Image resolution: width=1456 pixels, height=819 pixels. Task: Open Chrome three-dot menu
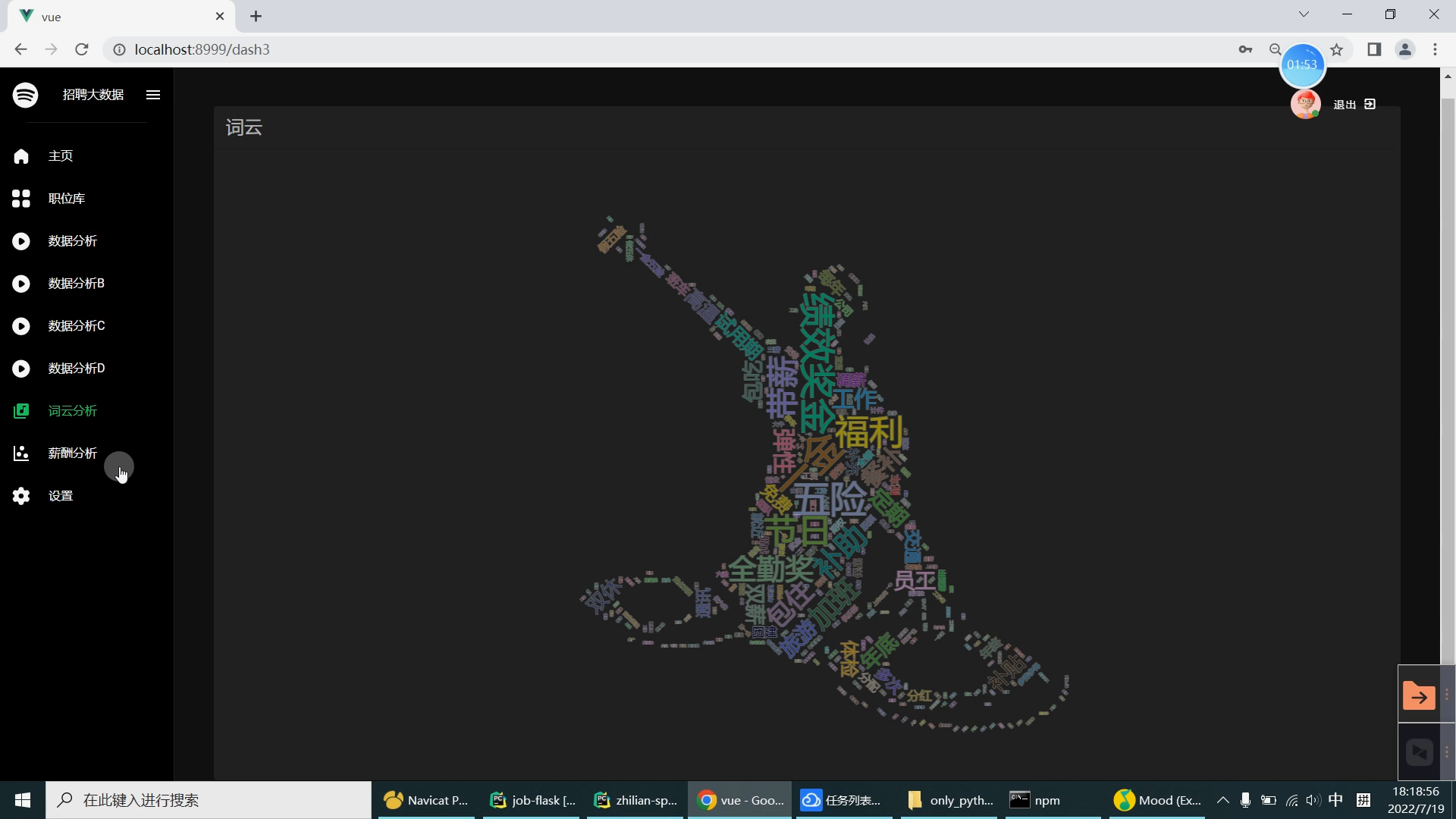(1435, 49)
